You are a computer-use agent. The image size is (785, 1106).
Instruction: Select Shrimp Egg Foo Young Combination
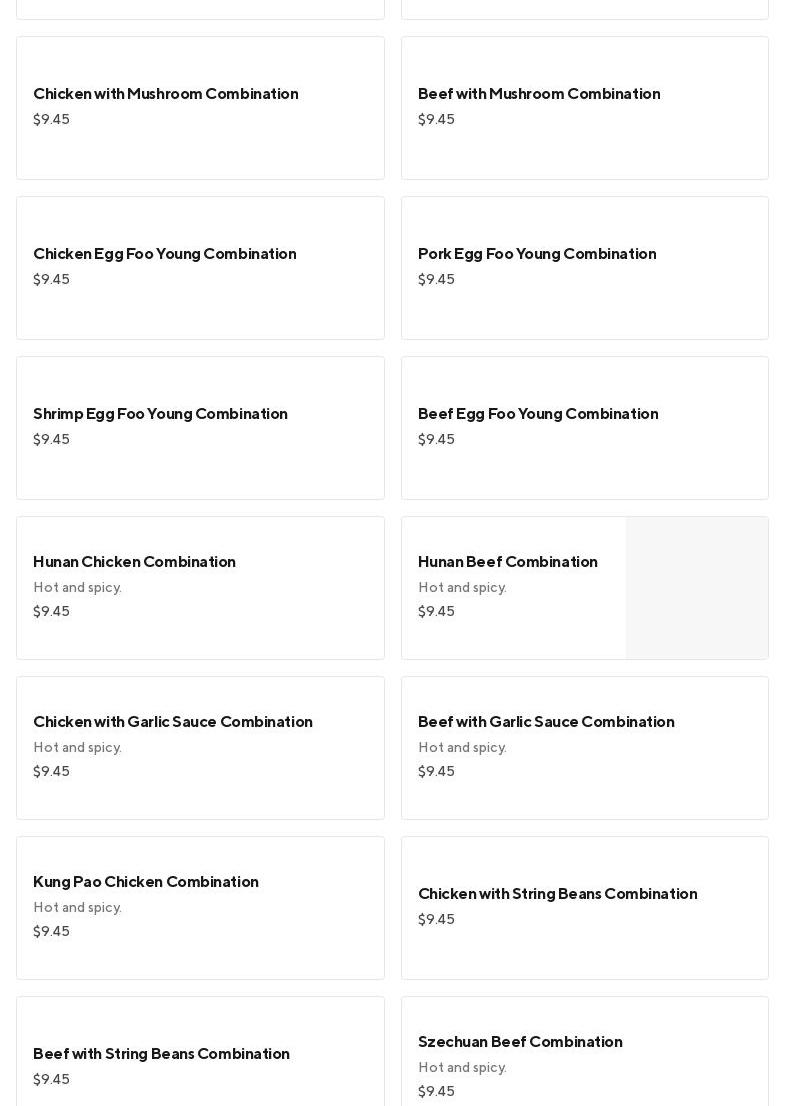point(160,414)
